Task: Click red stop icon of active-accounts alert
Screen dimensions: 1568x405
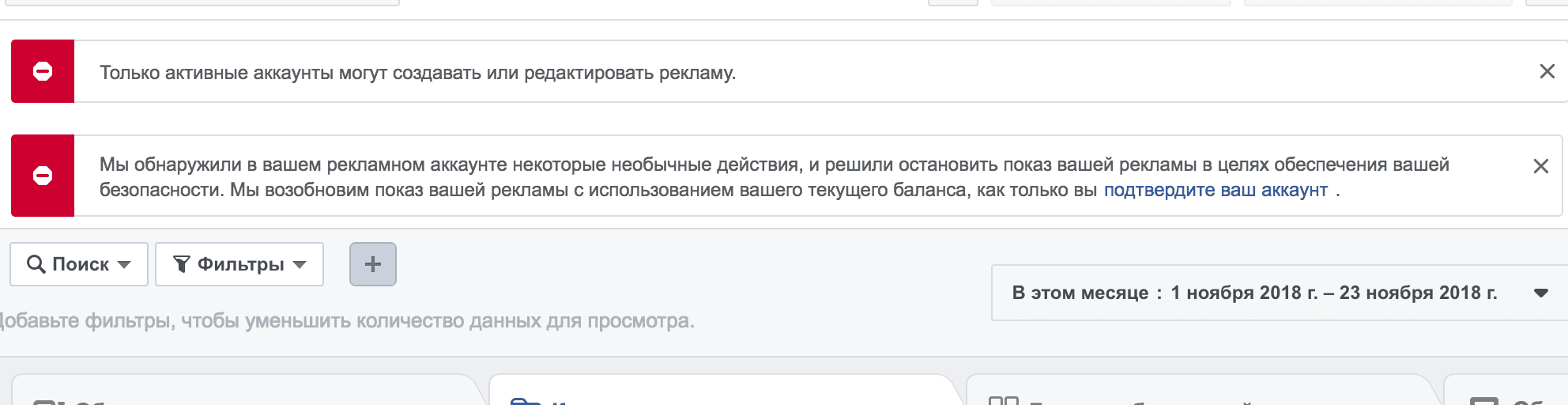Action: tap(43, 72)
